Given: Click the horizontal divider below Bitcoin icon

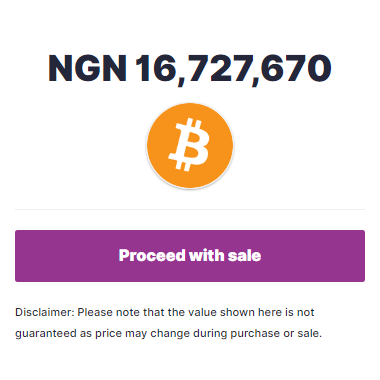Looking at the screenshot, I should click(190, 209).
